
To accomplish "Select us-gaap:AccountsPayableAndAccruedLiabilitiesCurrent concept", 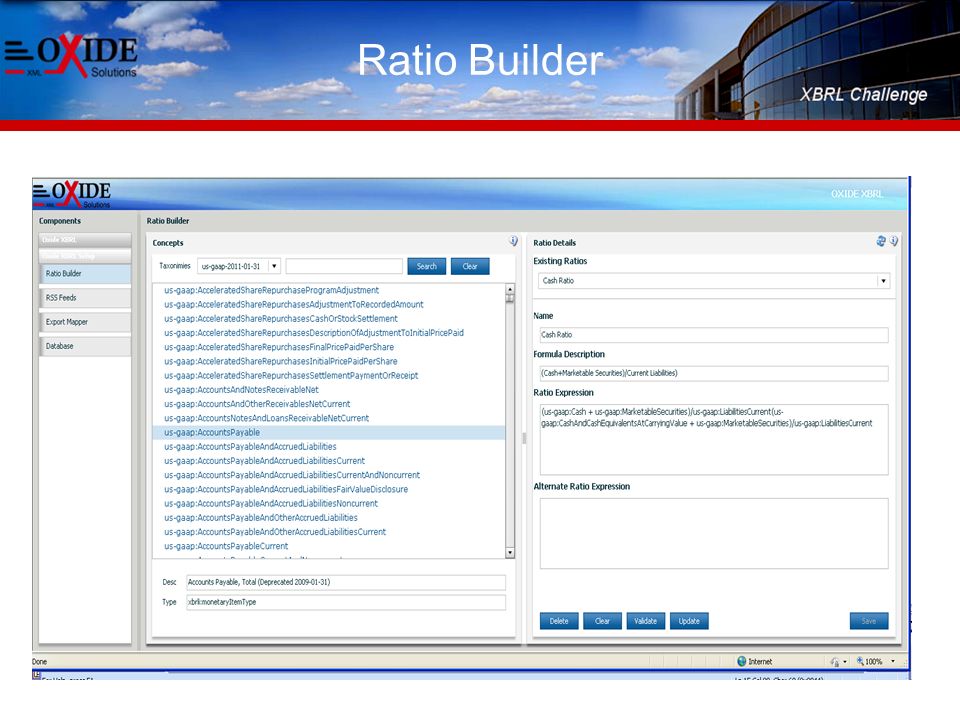I will (264, 461).
